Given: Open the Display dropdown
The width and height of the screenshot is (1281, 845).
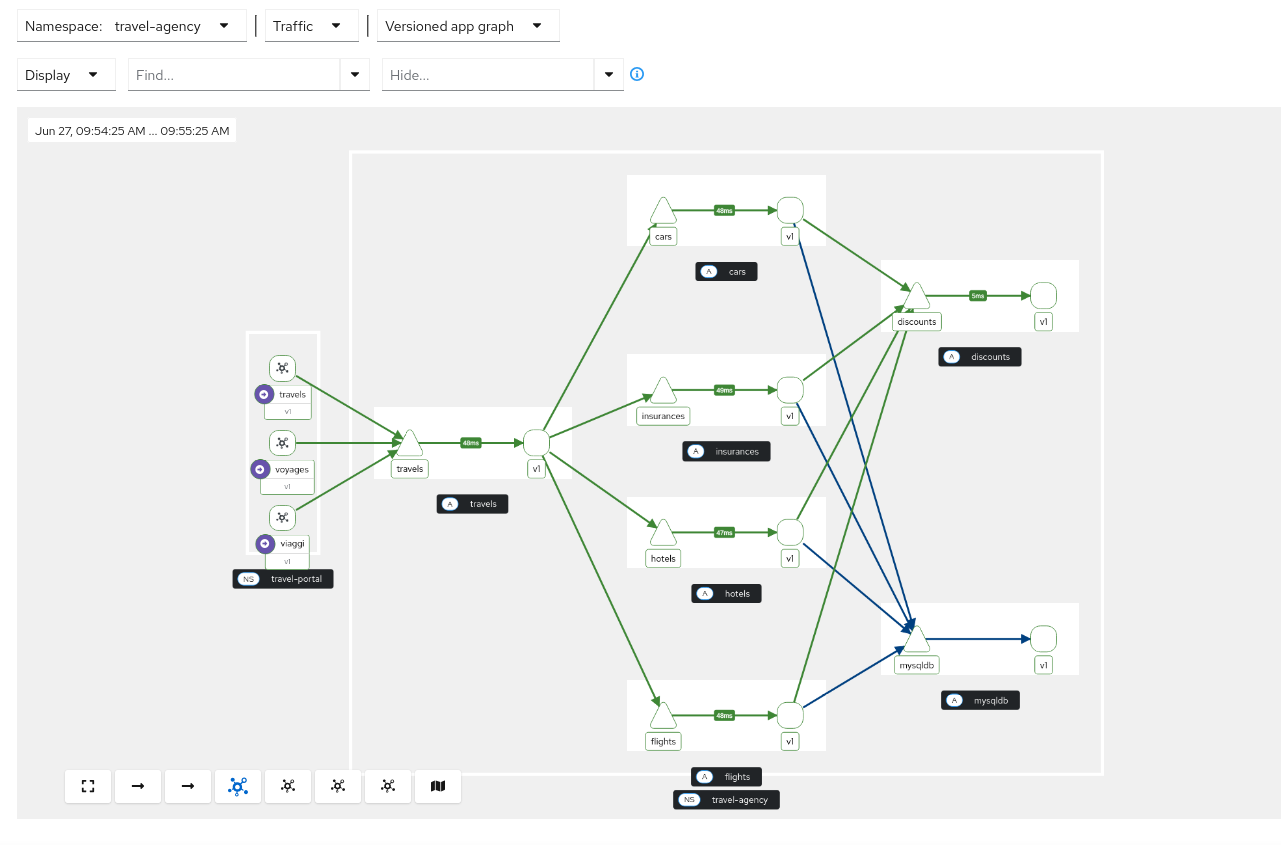Looking at the screenshot, I should tap(65, 74).
